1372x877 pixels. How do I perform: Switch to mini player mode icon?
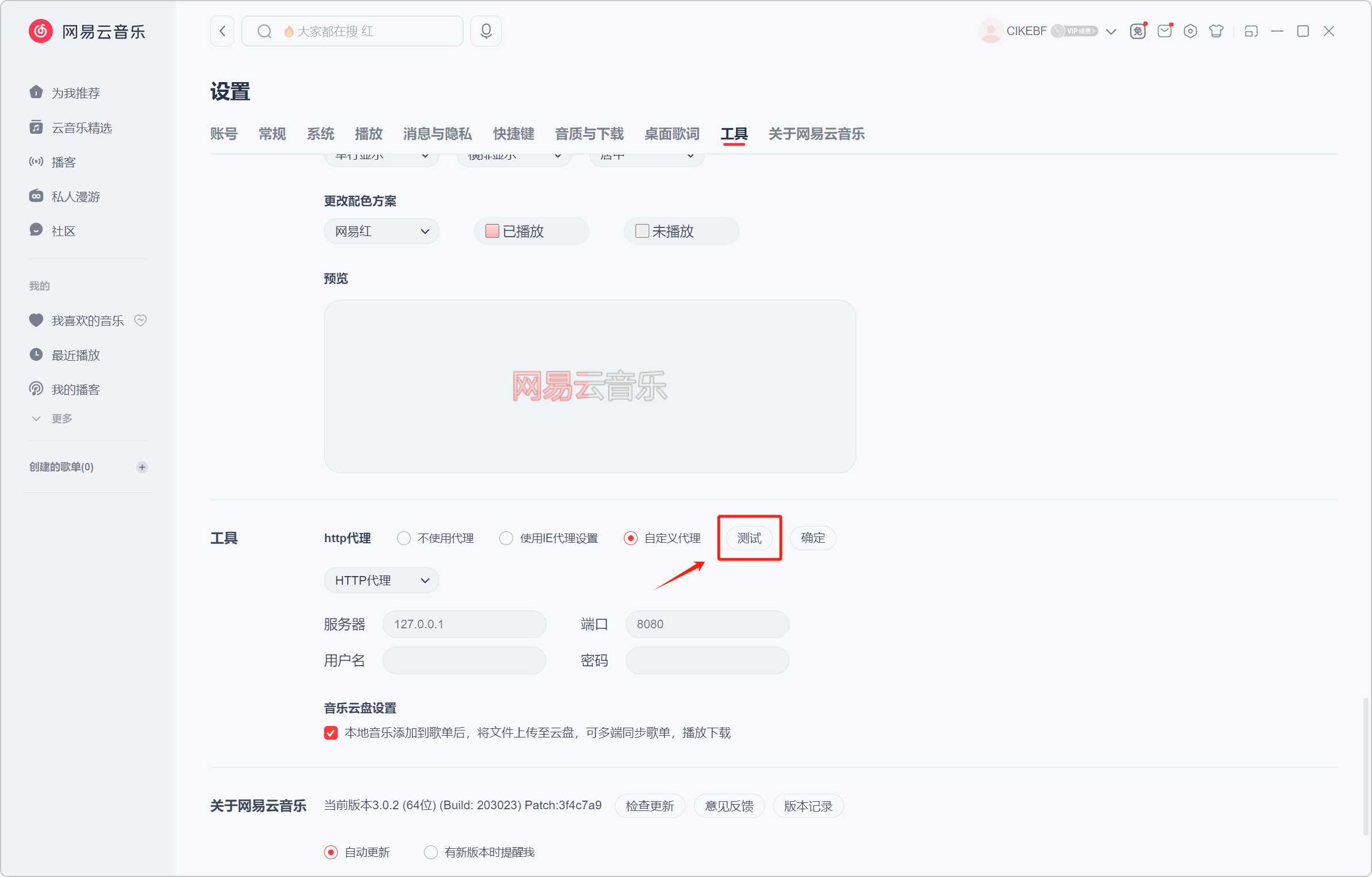tap(1251, 31)
